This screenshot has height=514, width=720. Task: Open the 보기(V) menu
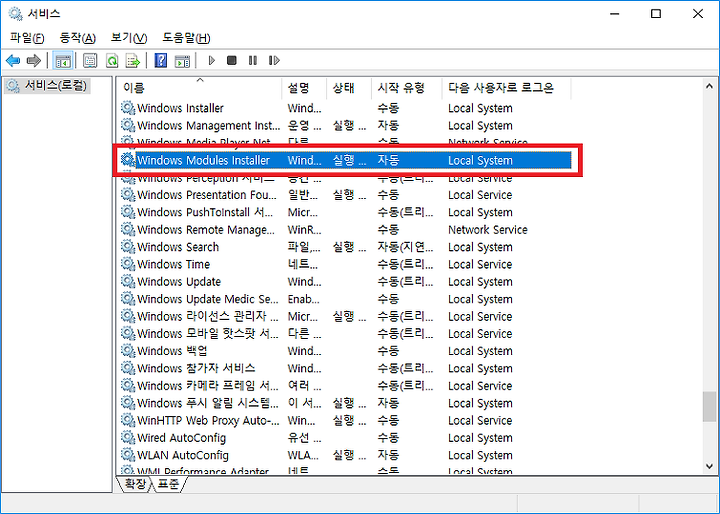(x=129, y=38)
